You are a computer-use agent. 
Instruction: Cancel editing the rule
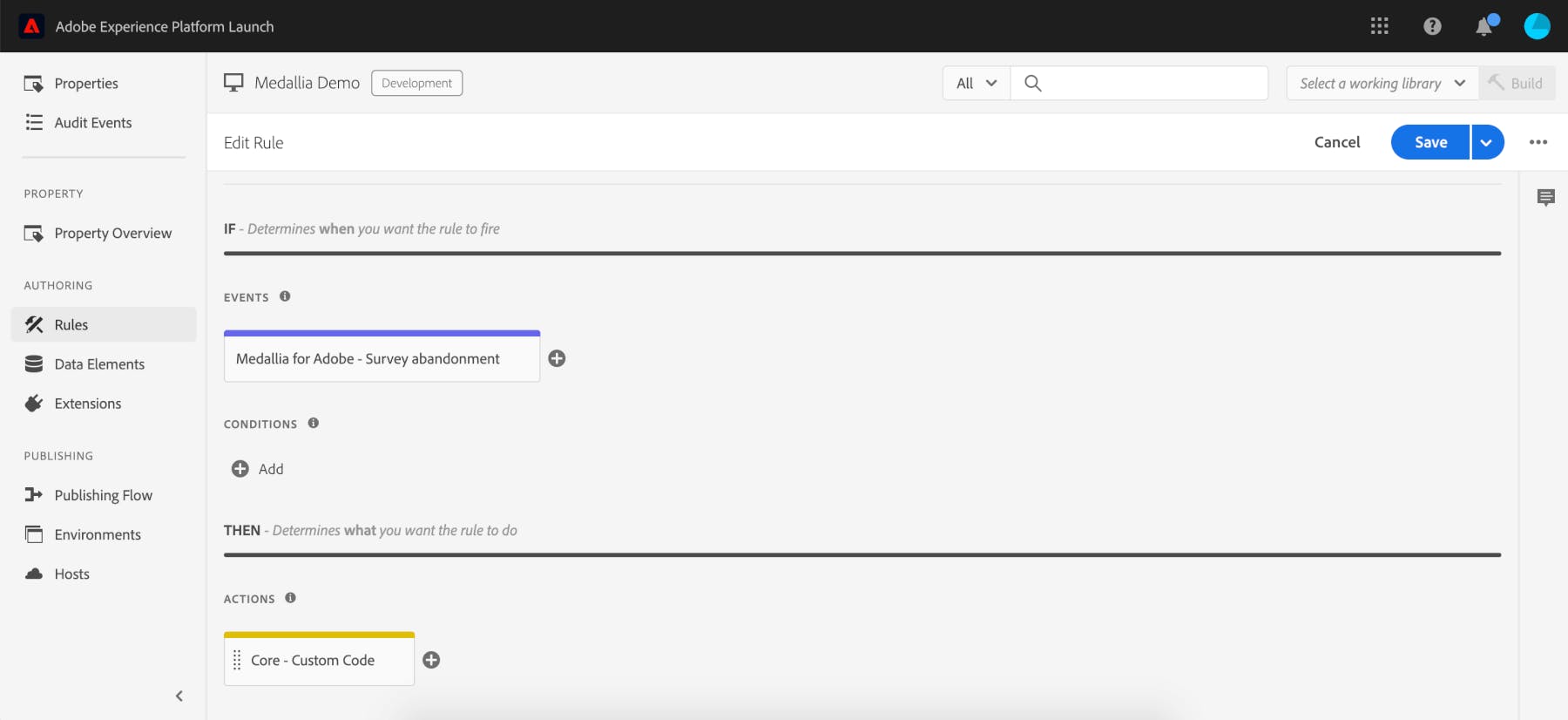point(1337,142)
